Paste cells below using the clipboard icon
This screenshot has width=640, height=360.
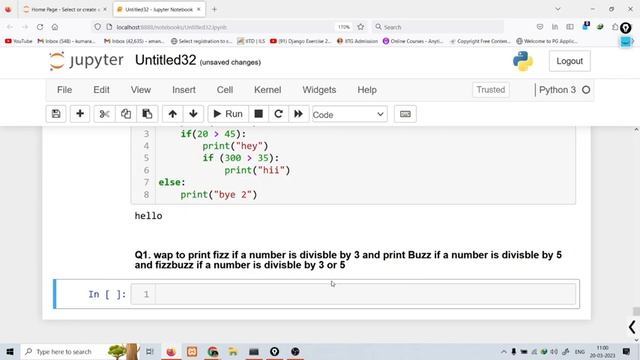point(147,114)
